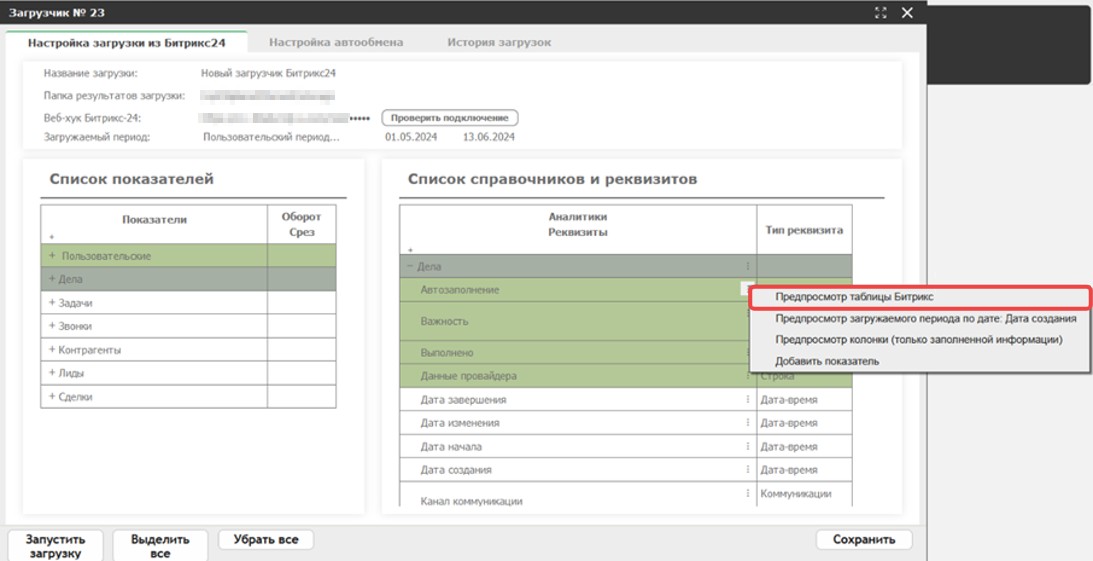
Task: Click the blurred Веб-хук Битрикс-24 field
Action: coord(284,118)
